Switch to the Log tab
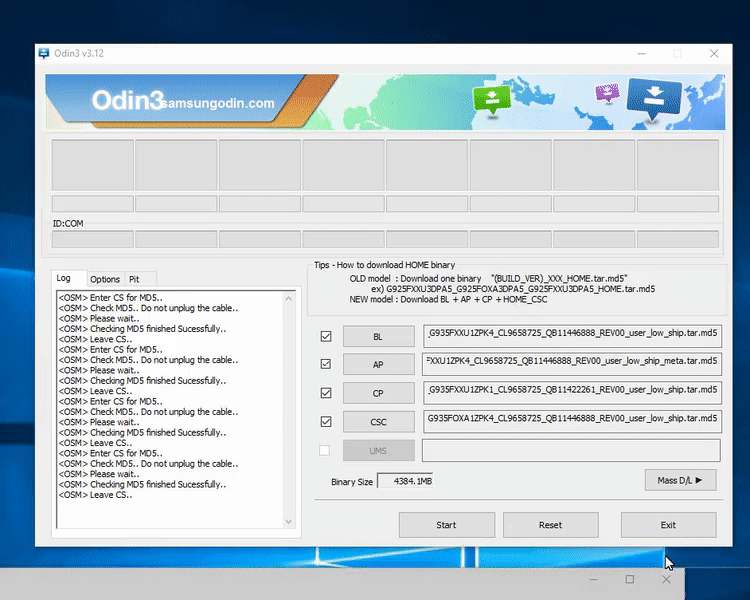This screenshot has height=600, width=750. [x=64, y=278]
